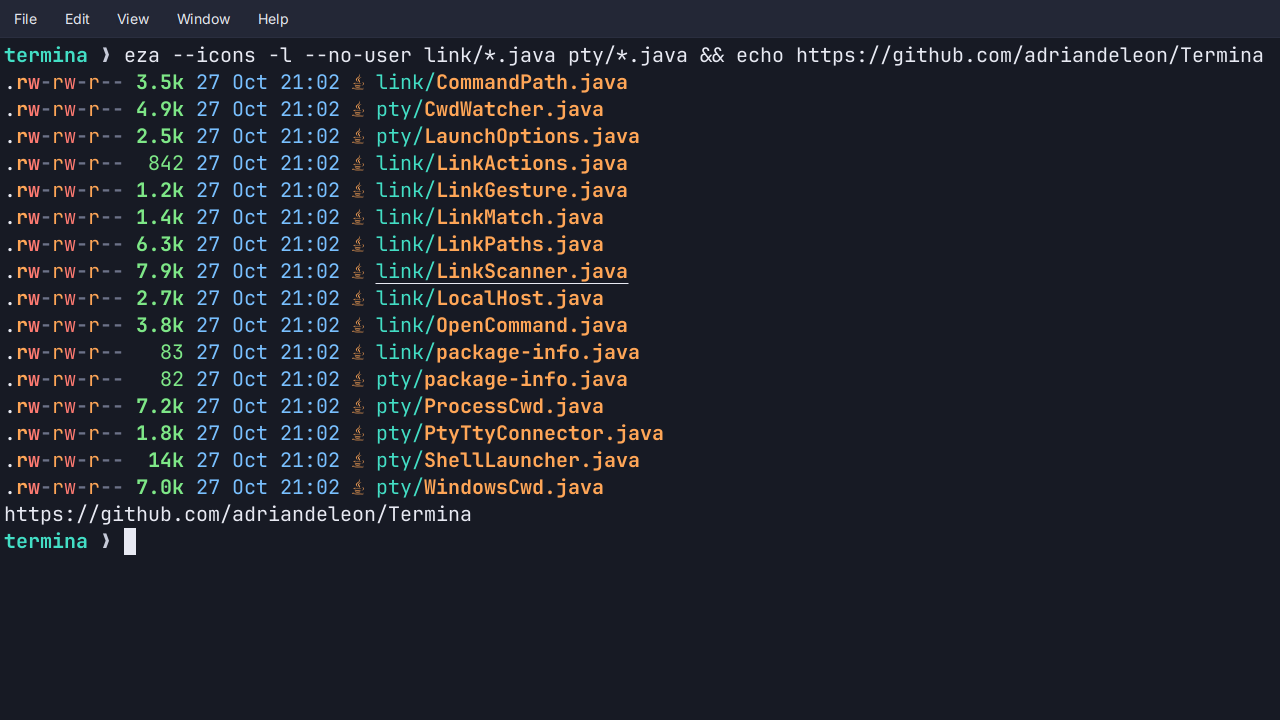Click the Java icon beside link/package-info.java
This screenshot has height=720, width=1280.
pyautogui.click(x=358, y=352)
